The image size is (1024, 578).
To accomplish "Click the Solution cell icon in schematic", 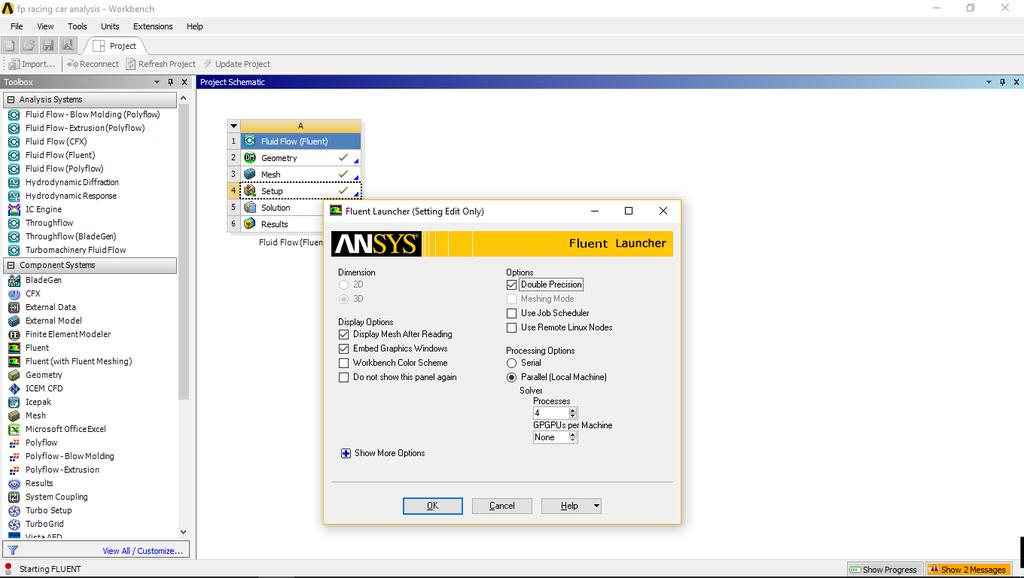I will [x=249, y=207].
